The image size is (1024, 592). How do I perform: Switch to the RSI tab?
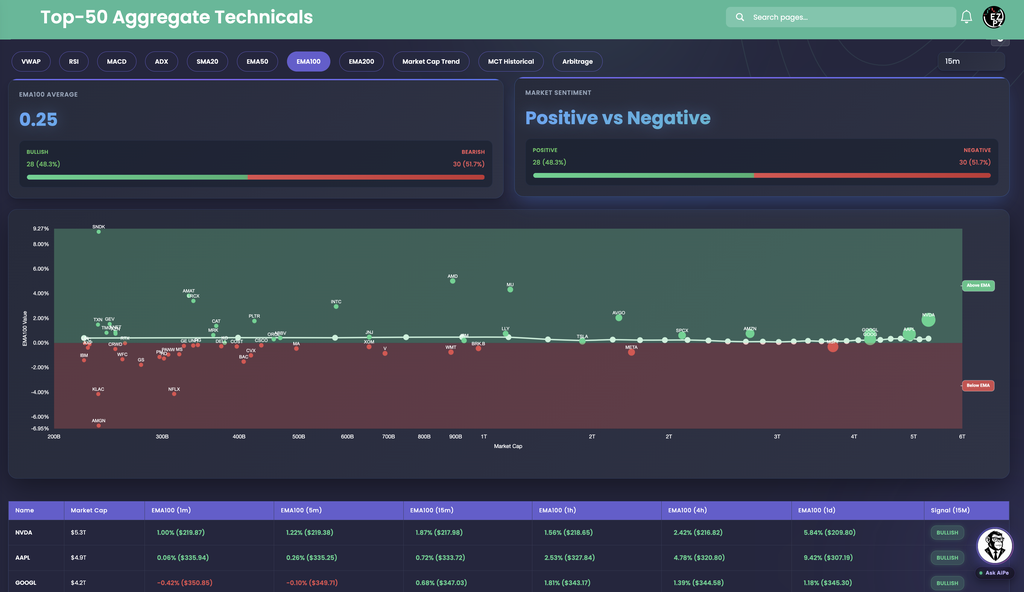pyautogui.click(x=74, y=61)
